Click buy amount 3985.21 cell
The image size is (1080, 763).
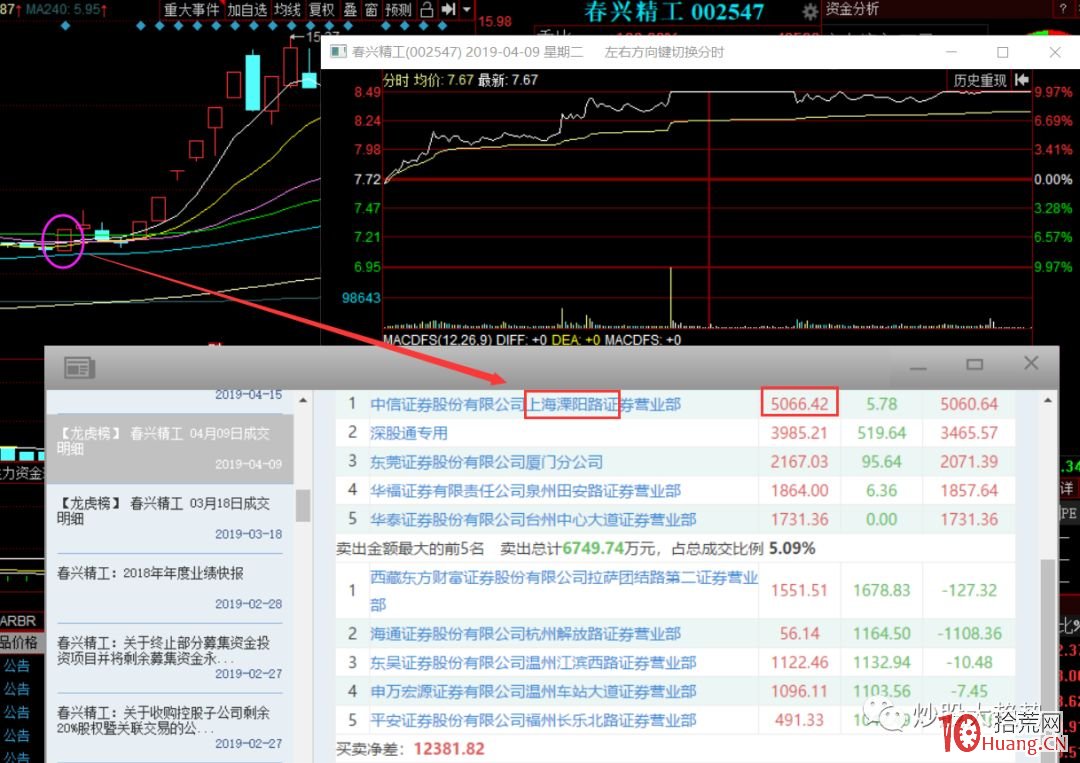coord(799,433)
